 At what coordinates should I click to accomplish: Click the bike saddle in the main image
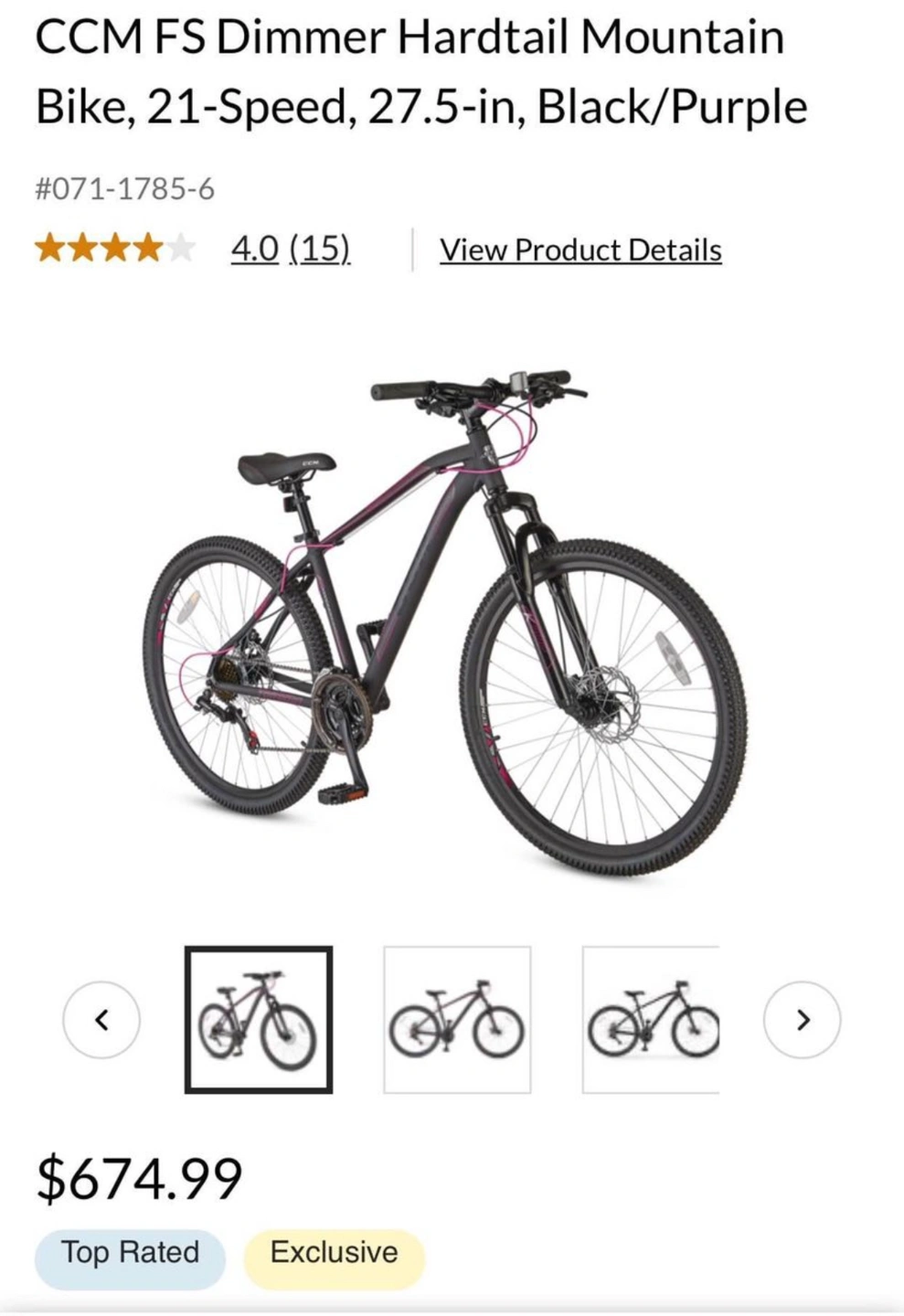(286, 468)
